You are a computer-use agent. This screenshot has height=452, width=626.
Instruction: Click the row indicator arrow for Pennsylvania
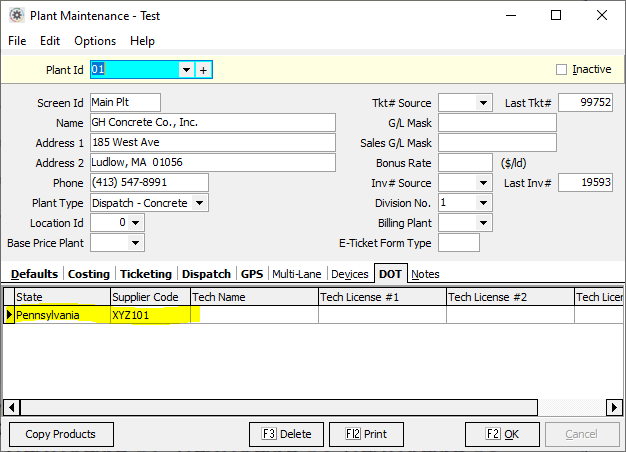9,315
